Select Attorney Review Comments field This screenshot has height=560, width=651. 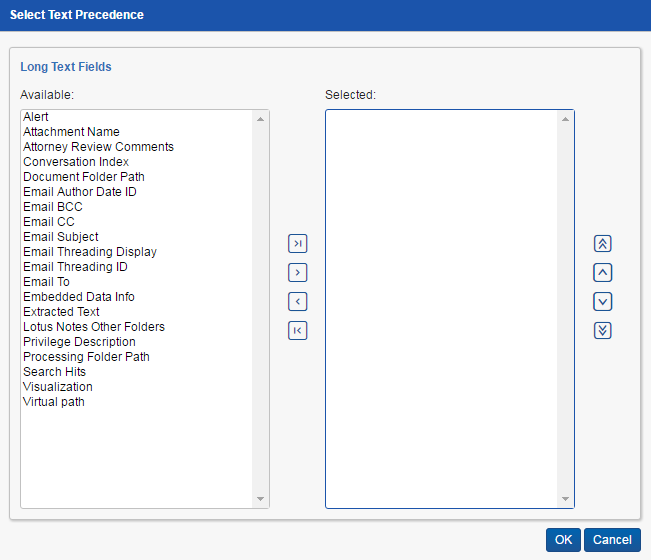(x=137, y=147)
